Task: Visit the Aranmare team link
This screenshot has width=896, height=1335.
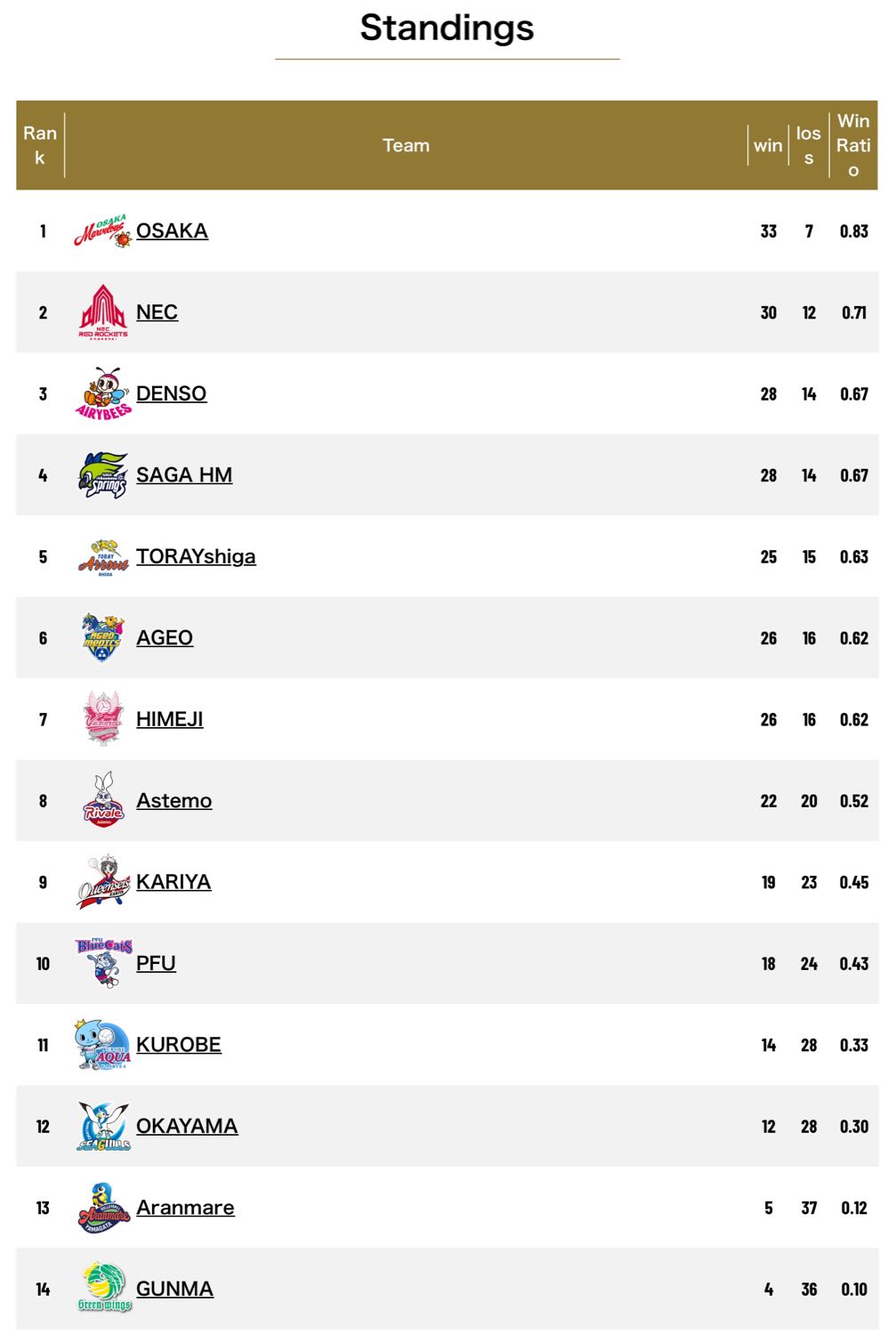Action: 185,1208
